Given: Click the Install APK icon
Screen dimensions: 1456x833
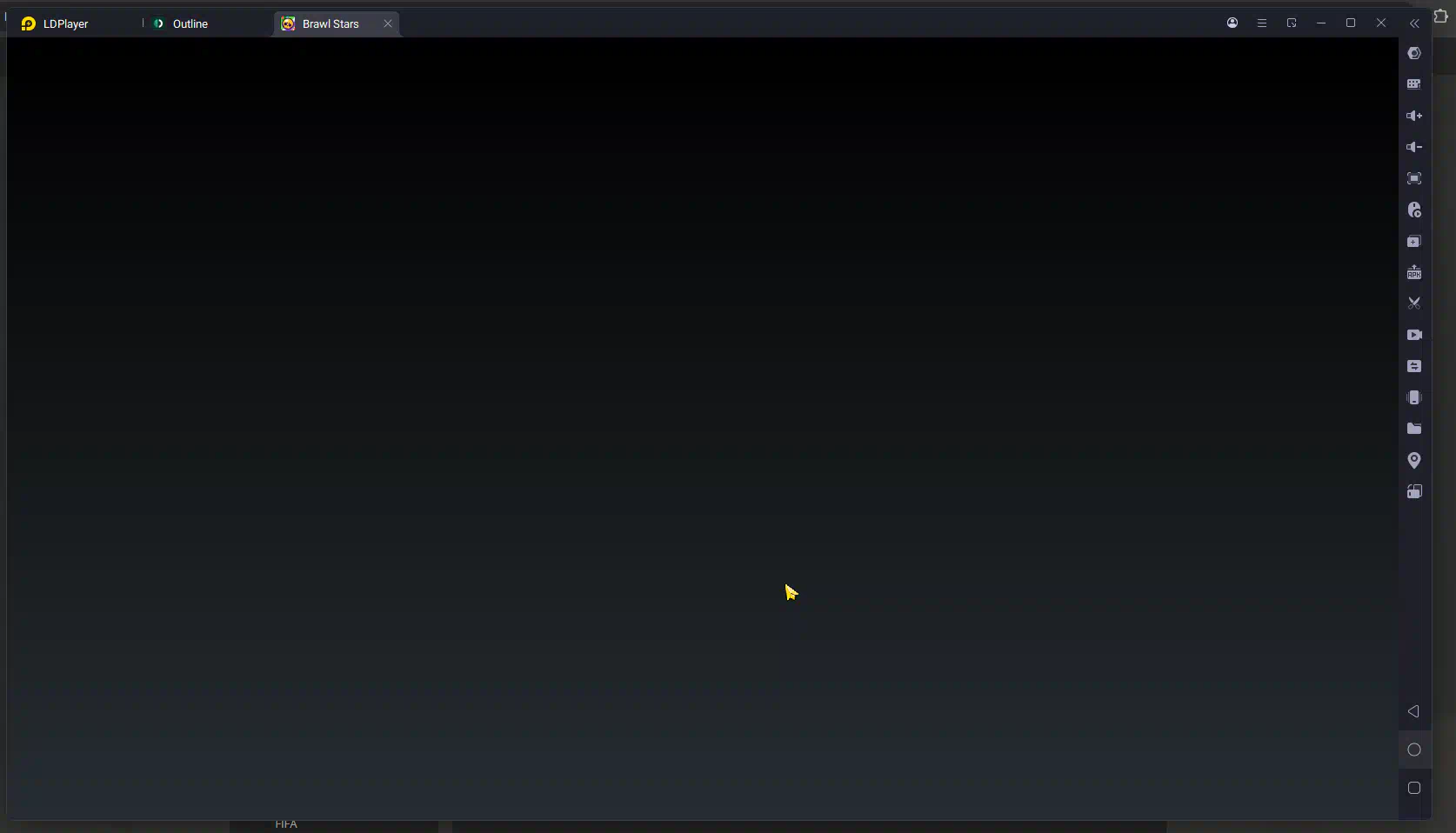Looking at the screenshot, I should click(x=1414, y=273).
